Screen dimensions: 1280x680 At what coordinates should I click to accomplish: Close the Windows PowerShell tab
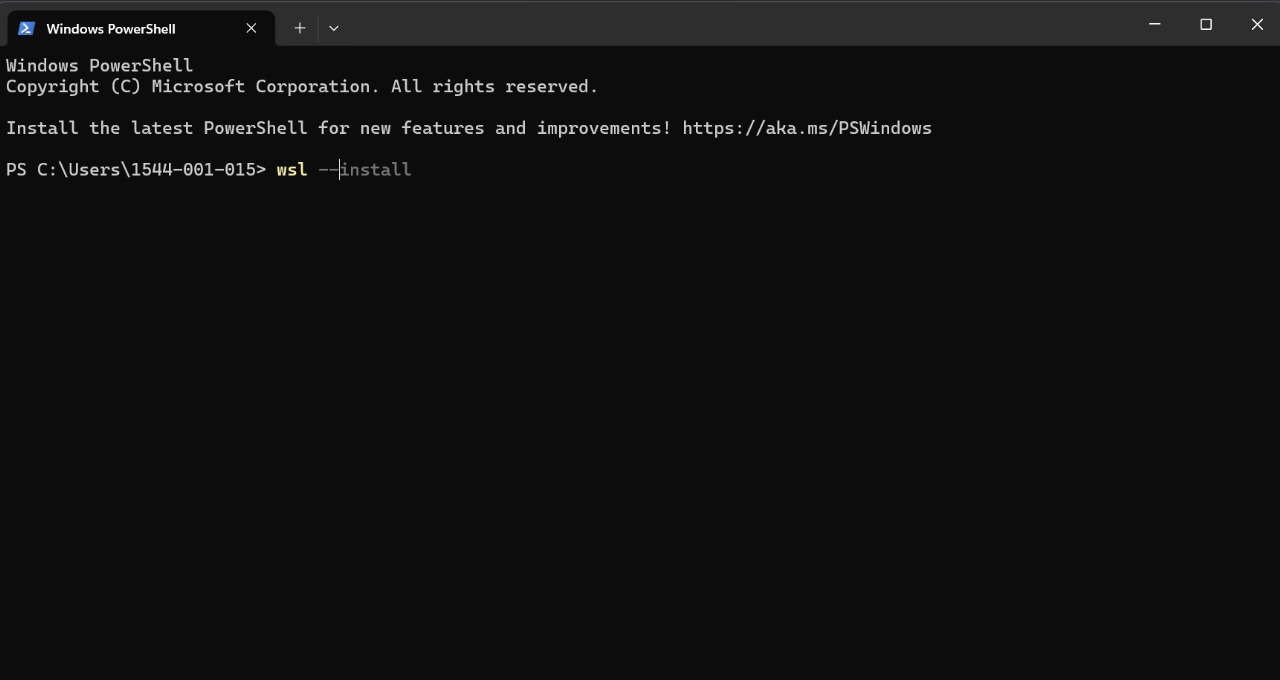coord(251,28)
